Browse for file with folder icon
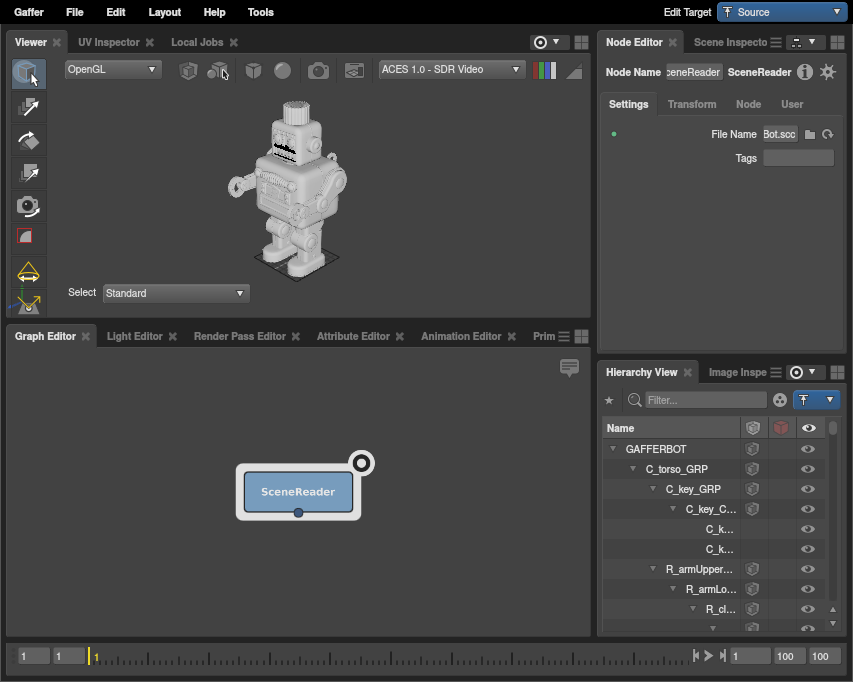 810,134
